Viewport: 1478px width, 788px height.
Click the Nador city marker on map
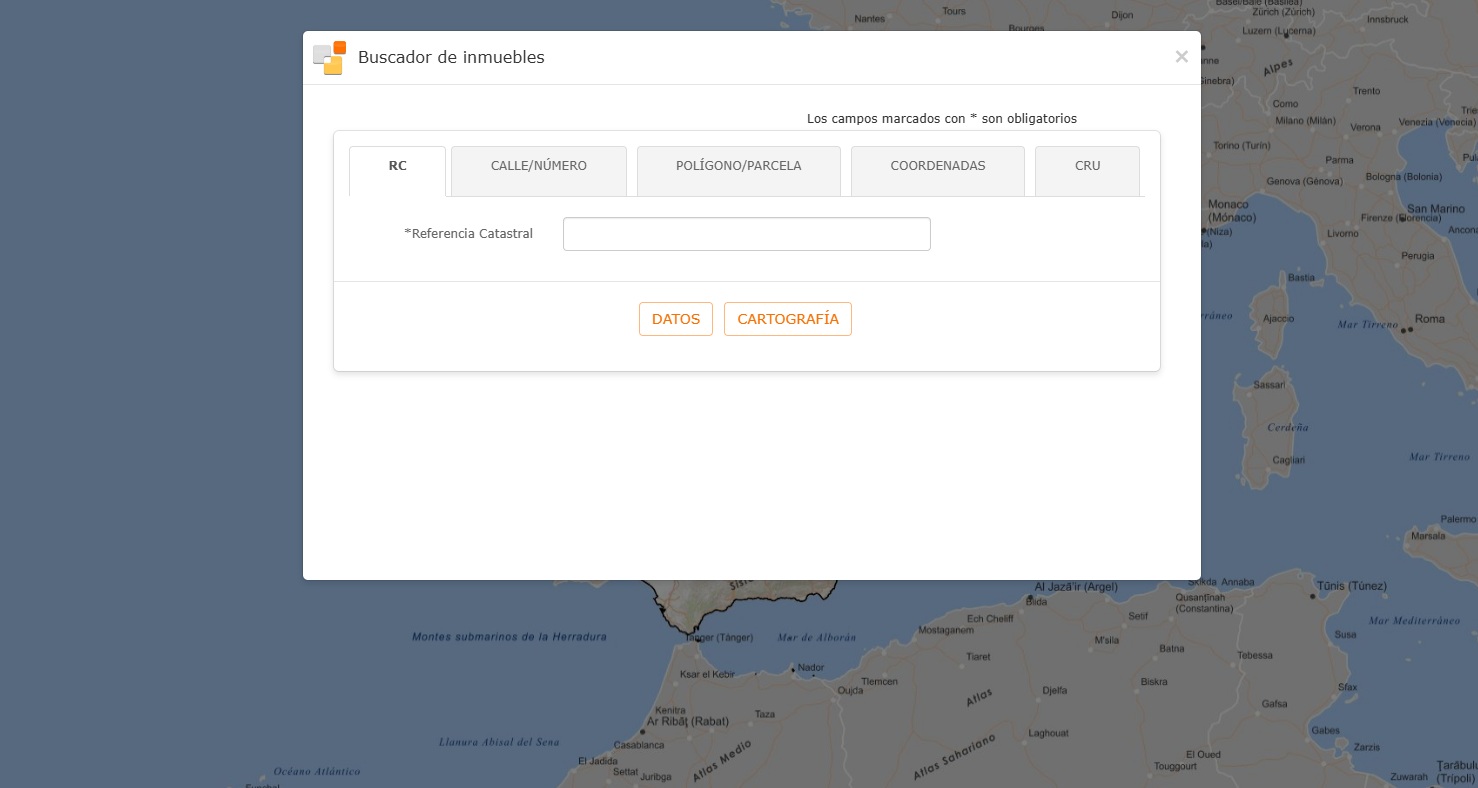click(809, 668)
